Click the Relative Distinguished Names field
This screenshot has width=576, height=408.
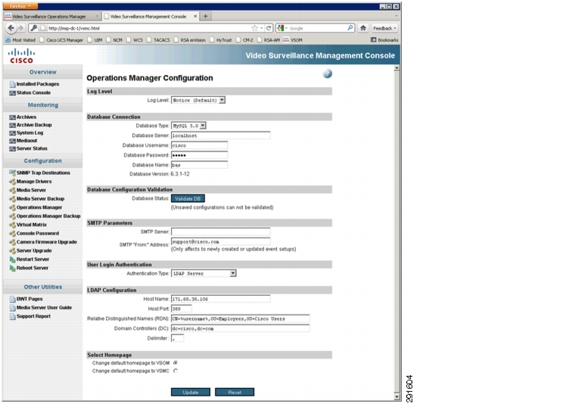pos(240,319)
